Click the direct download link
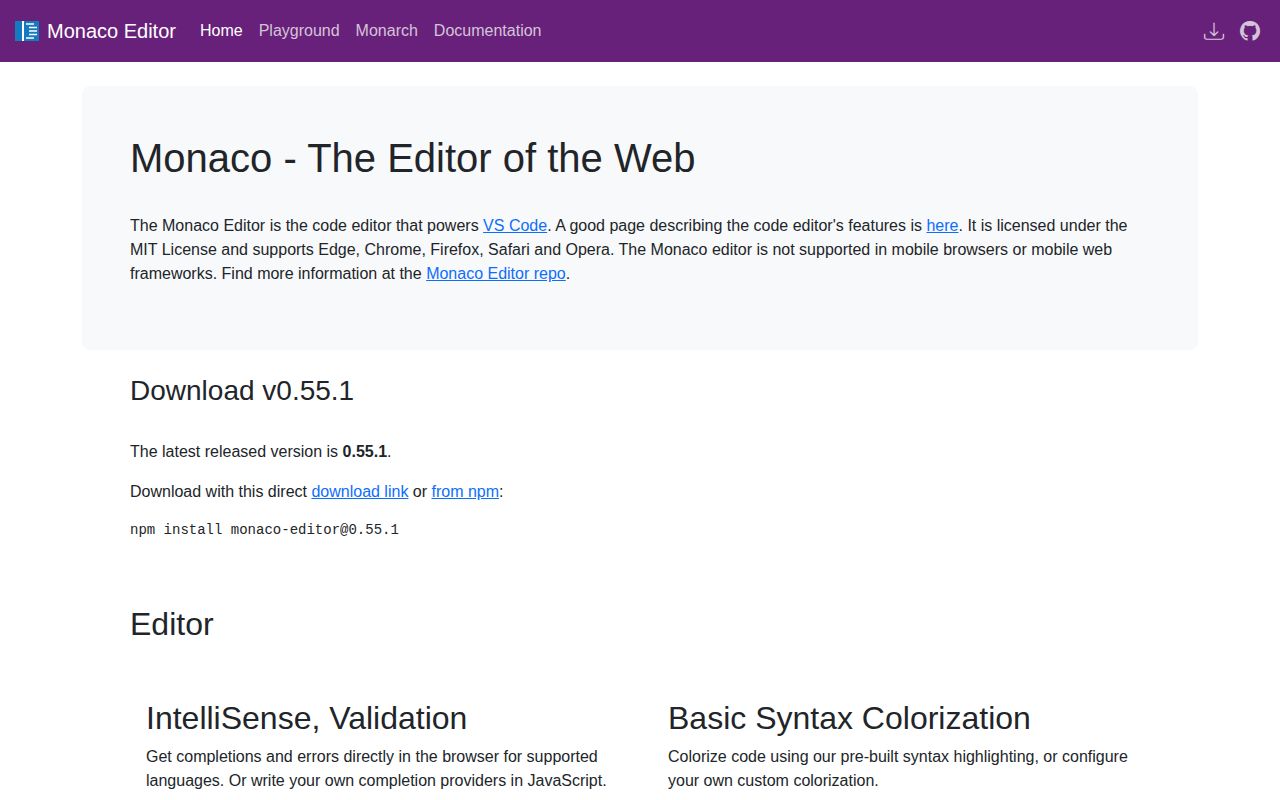The height and width of the screenshot is (800, 1280). pos(360,492)
